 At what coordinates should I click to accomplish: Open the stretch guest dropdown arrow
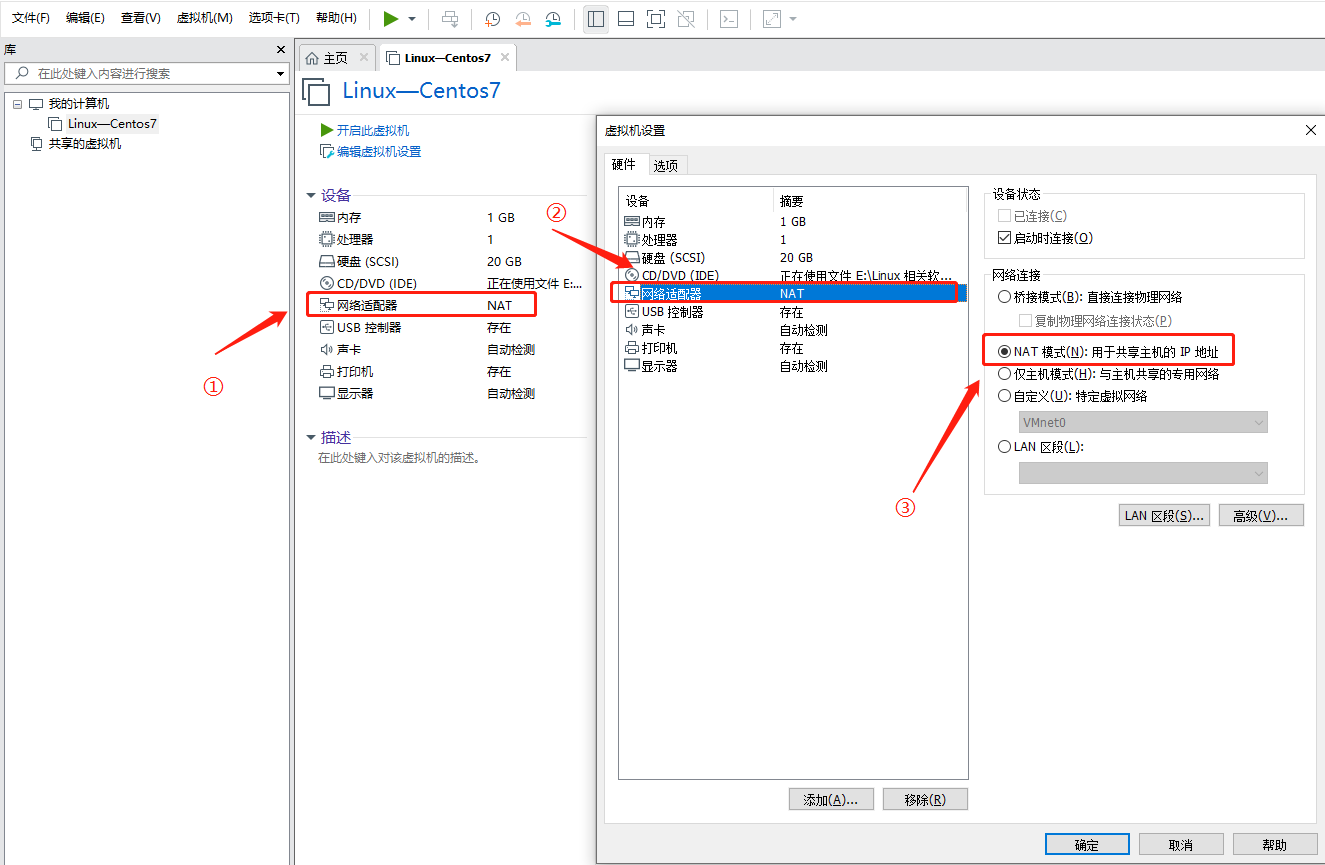(x=793, y=19)
